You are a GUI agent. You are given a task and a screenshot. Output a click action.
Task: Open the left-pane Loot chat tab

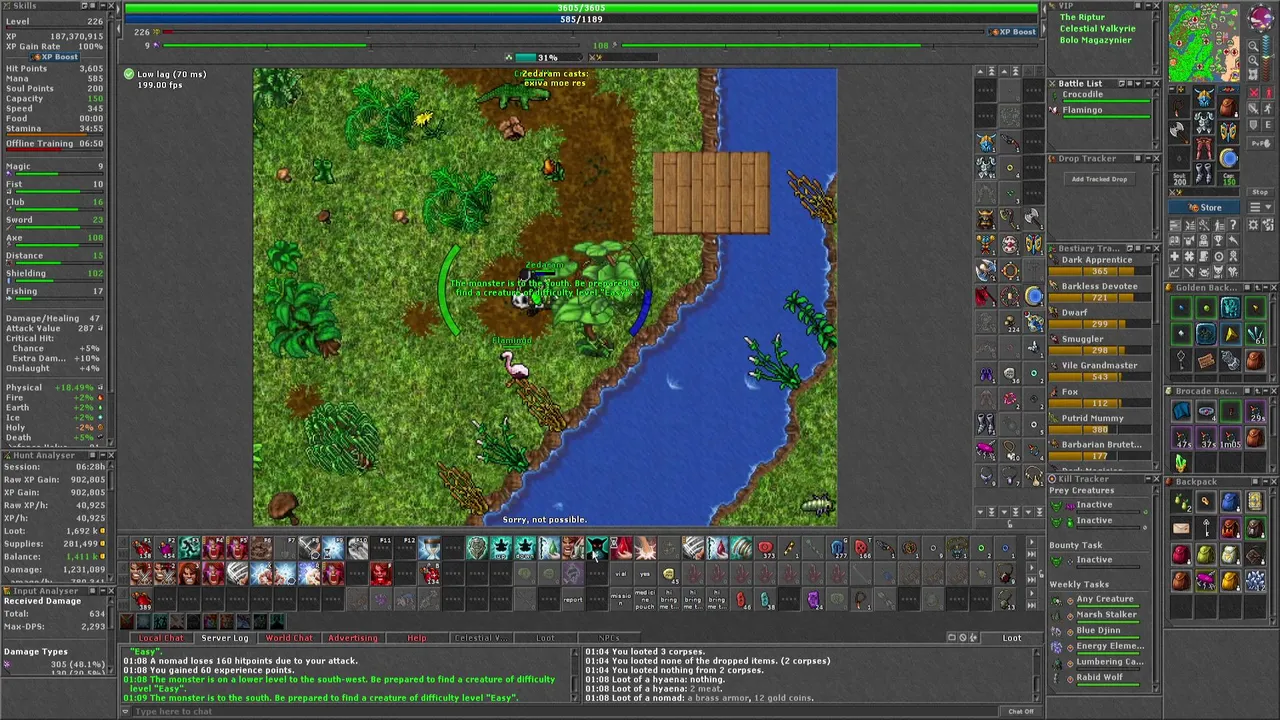pyautogui.click(x=545, y=638)
